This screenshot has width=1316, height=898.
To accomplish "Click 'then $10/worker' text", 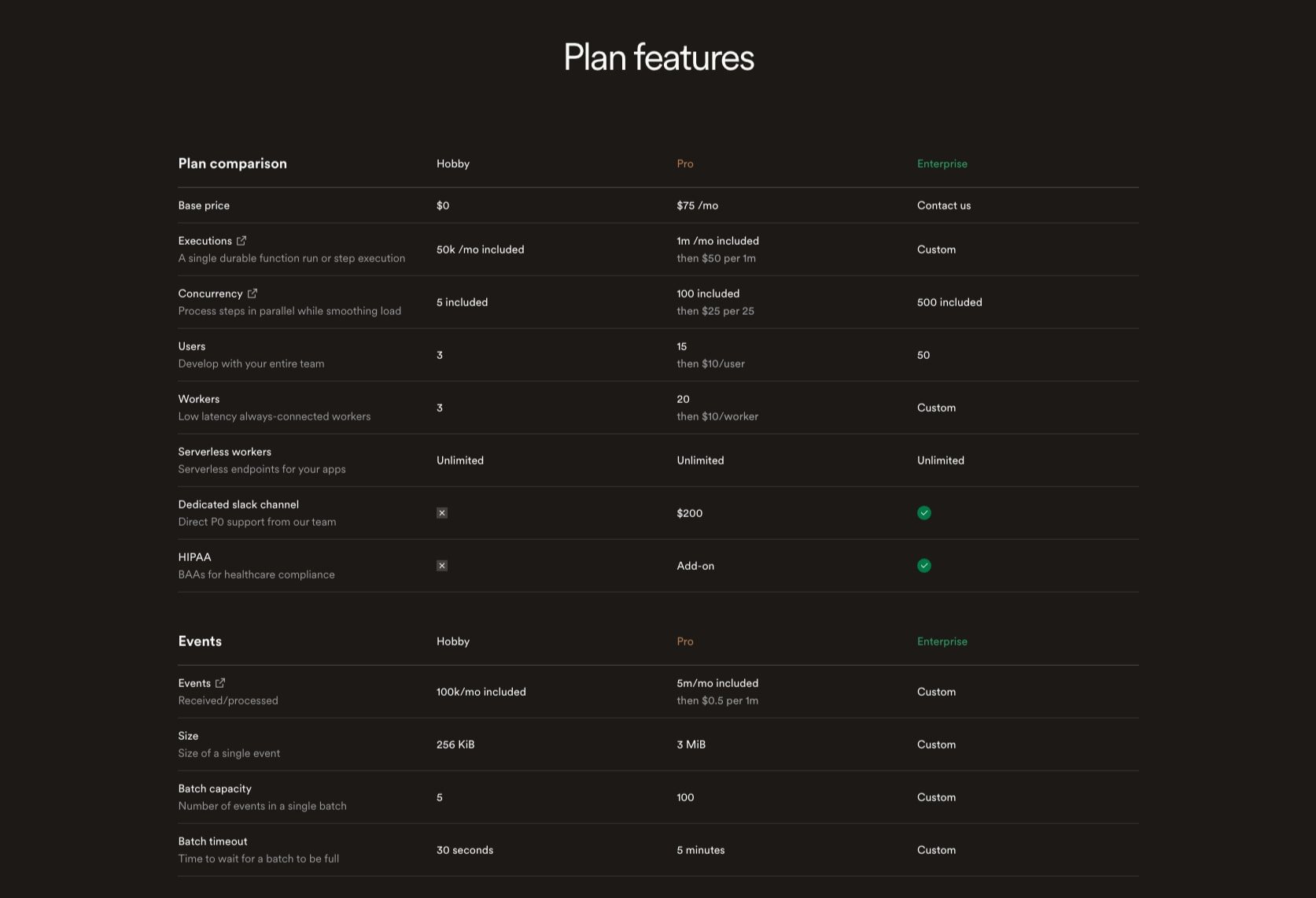I will click(718, 416).
